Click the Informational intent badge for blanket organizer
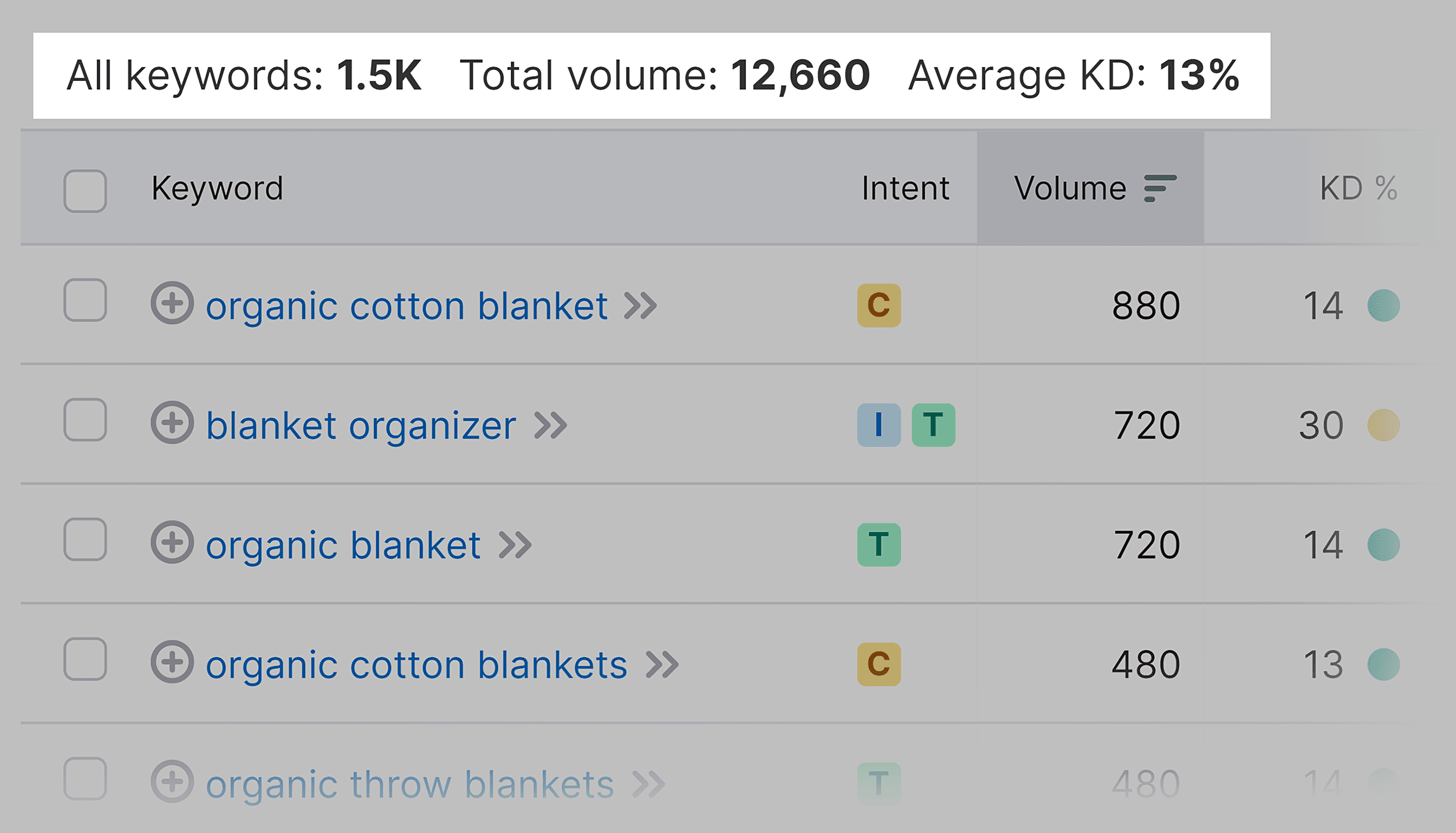 (x=879, y=424)
